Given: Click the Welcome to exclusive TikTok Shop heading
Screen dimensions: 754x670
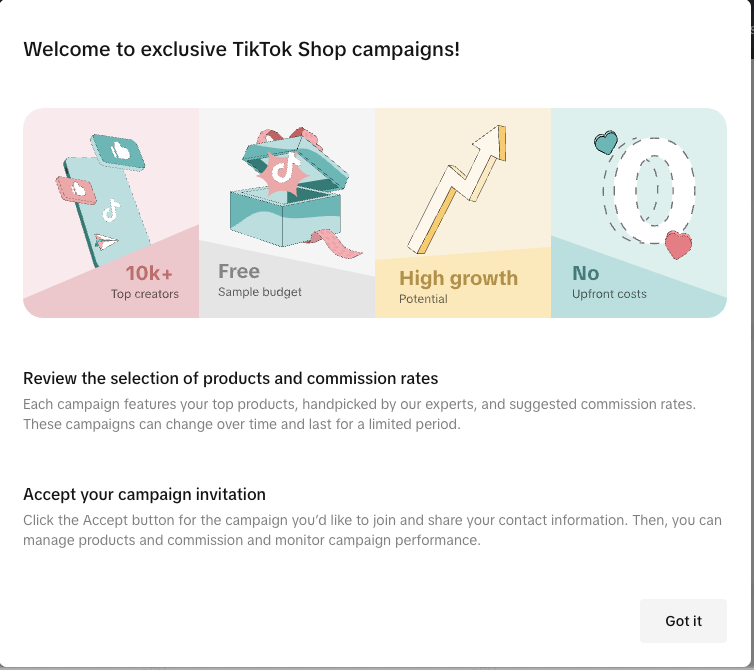Looking at the screenshot, I should click(x=241, y=48).
